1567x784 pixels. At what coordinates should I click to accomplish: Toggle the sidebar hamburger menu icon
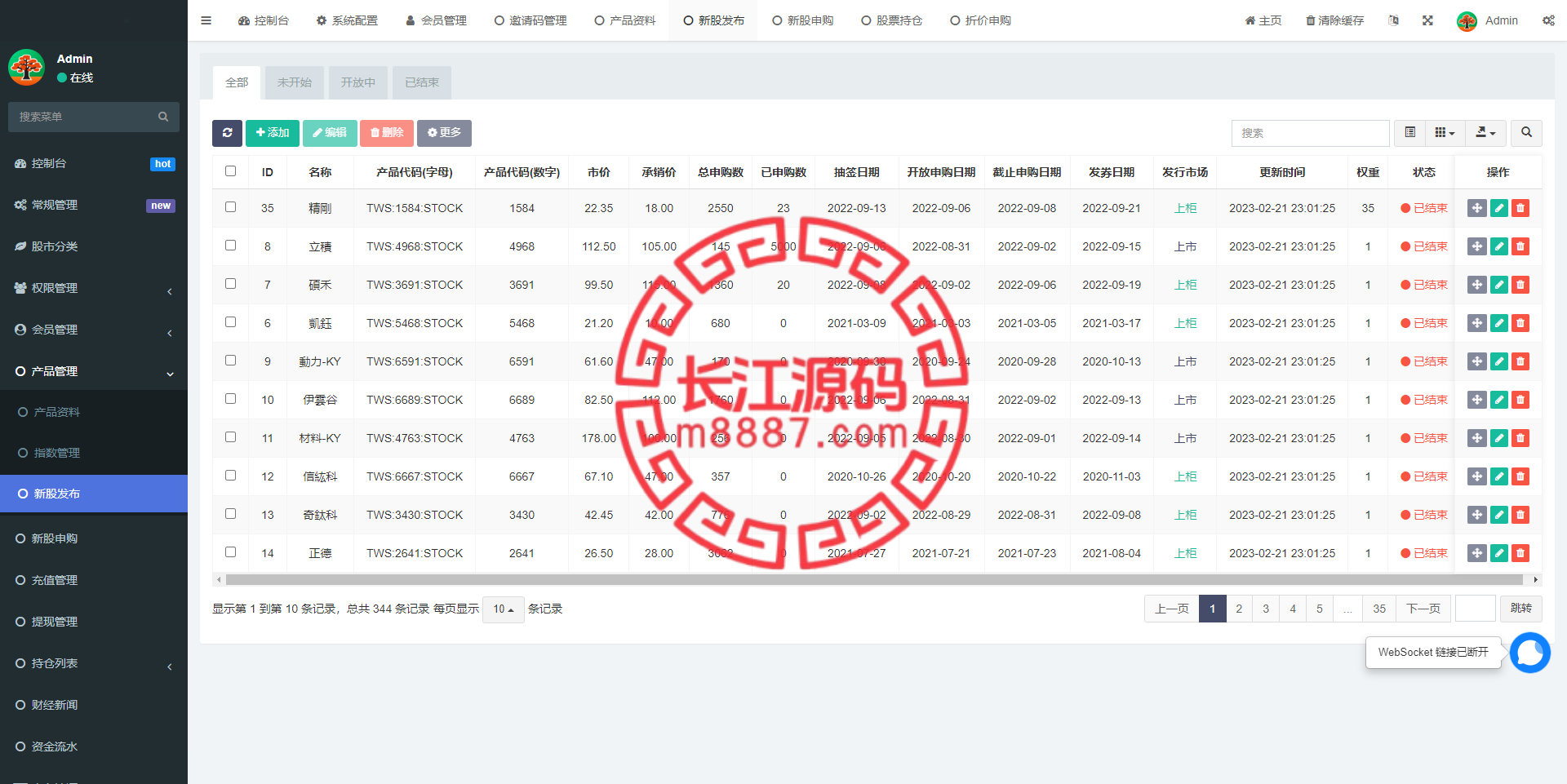tap(206, 20)
